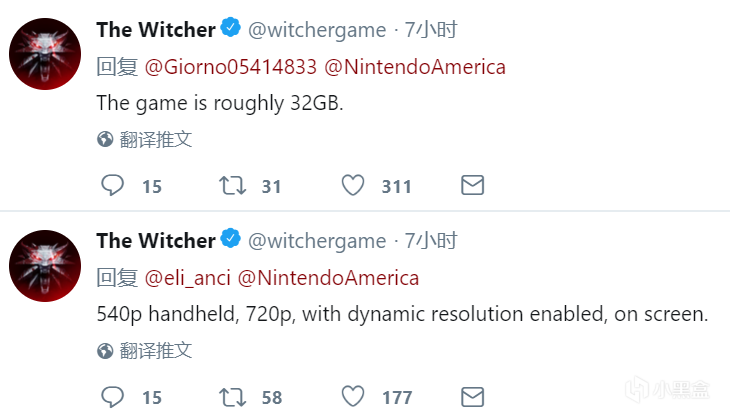Open second tweet's 7小时 timestamp
The height and width of the screenshot is (420, 730).
tap(431, 241)
